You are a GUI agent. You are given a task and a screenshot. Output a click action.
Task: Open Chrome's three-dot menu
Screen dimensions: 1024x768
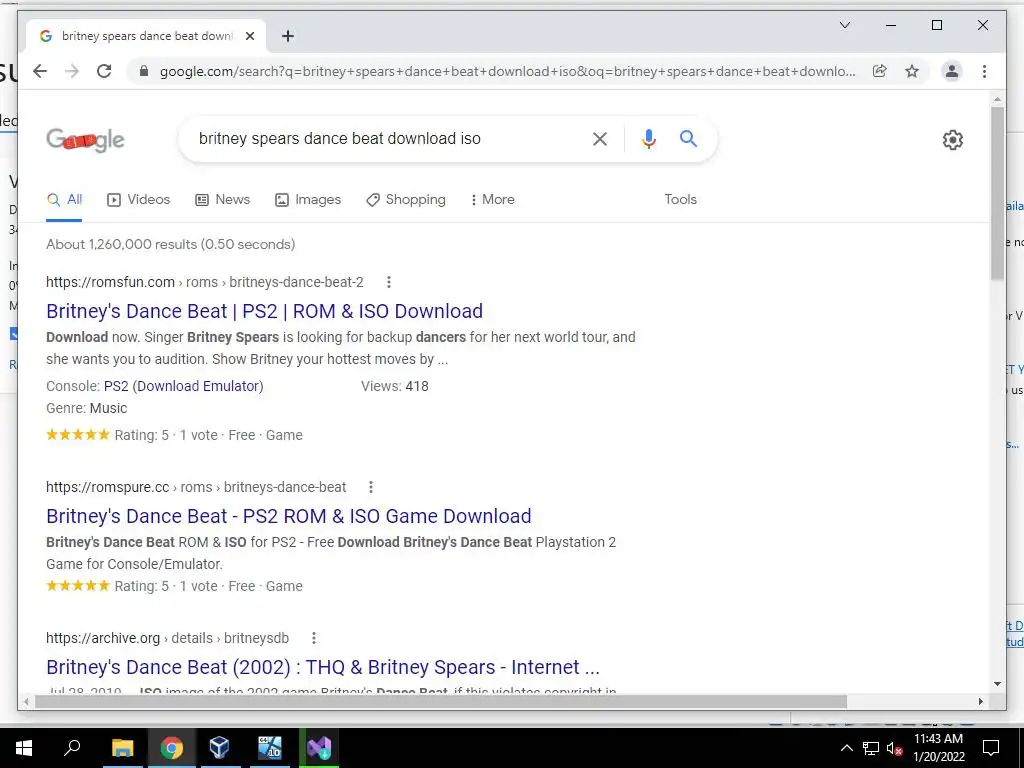pyautogui.click(x=984, y=71)
